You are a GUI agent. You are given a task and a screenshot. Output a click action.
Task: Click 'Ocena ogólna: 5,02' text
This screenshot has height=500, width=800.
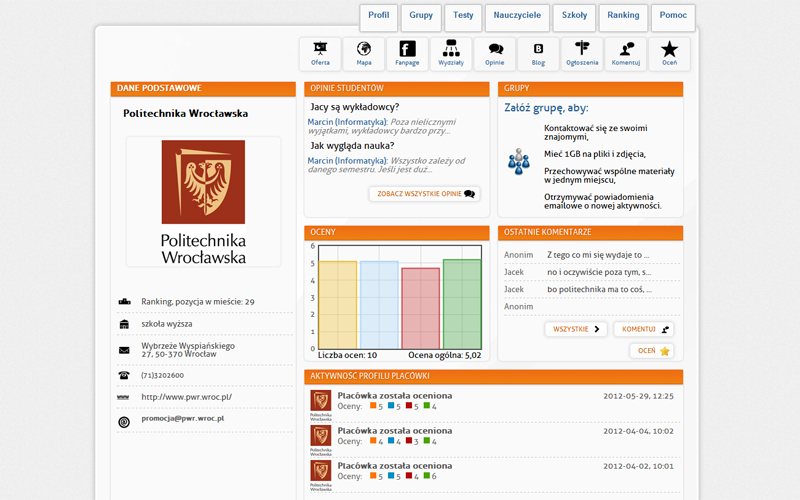click(444, 355)
